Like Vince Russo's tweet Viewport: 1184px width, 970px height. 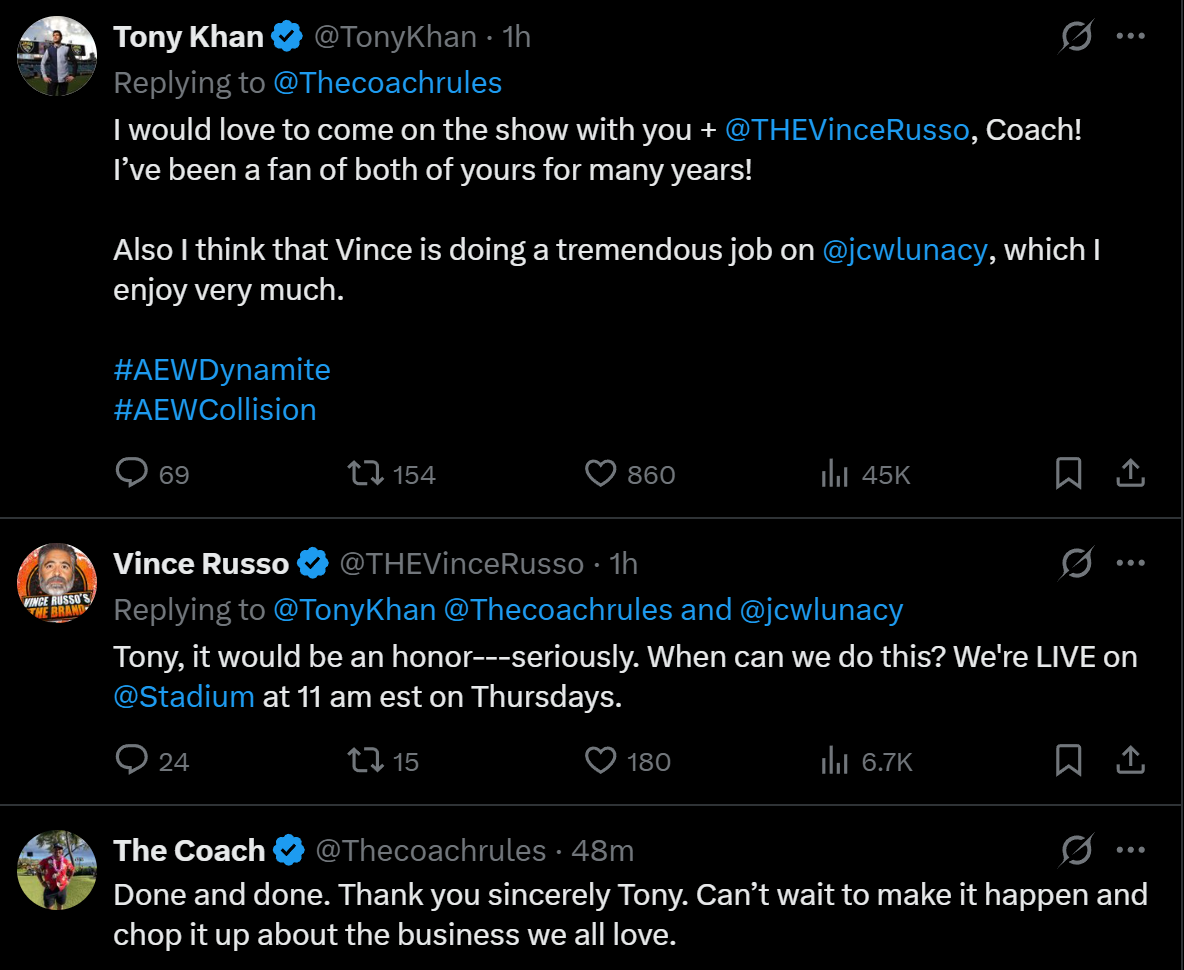pyautogui.click(x=600, y=760)
